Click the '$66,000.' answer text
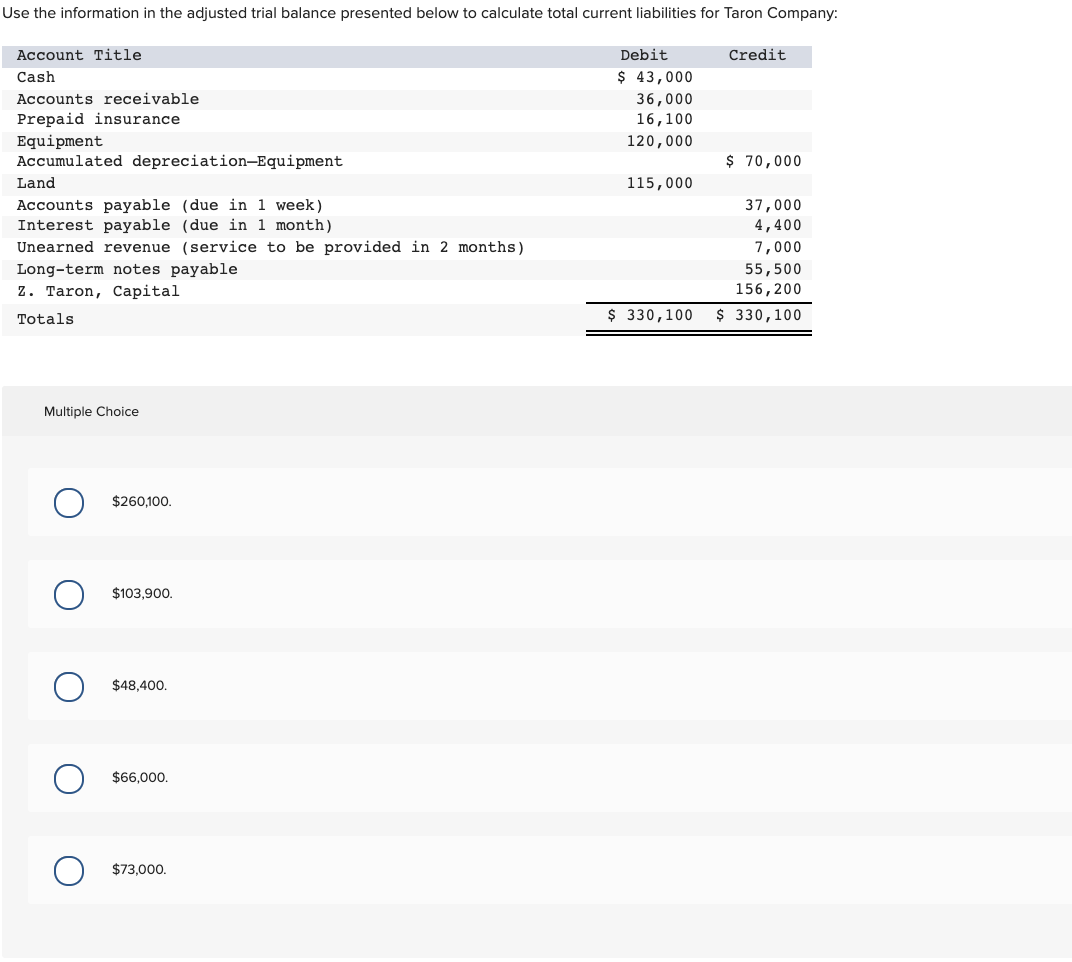The height and width of the screenshot is (962, 1072). (139, 777)
